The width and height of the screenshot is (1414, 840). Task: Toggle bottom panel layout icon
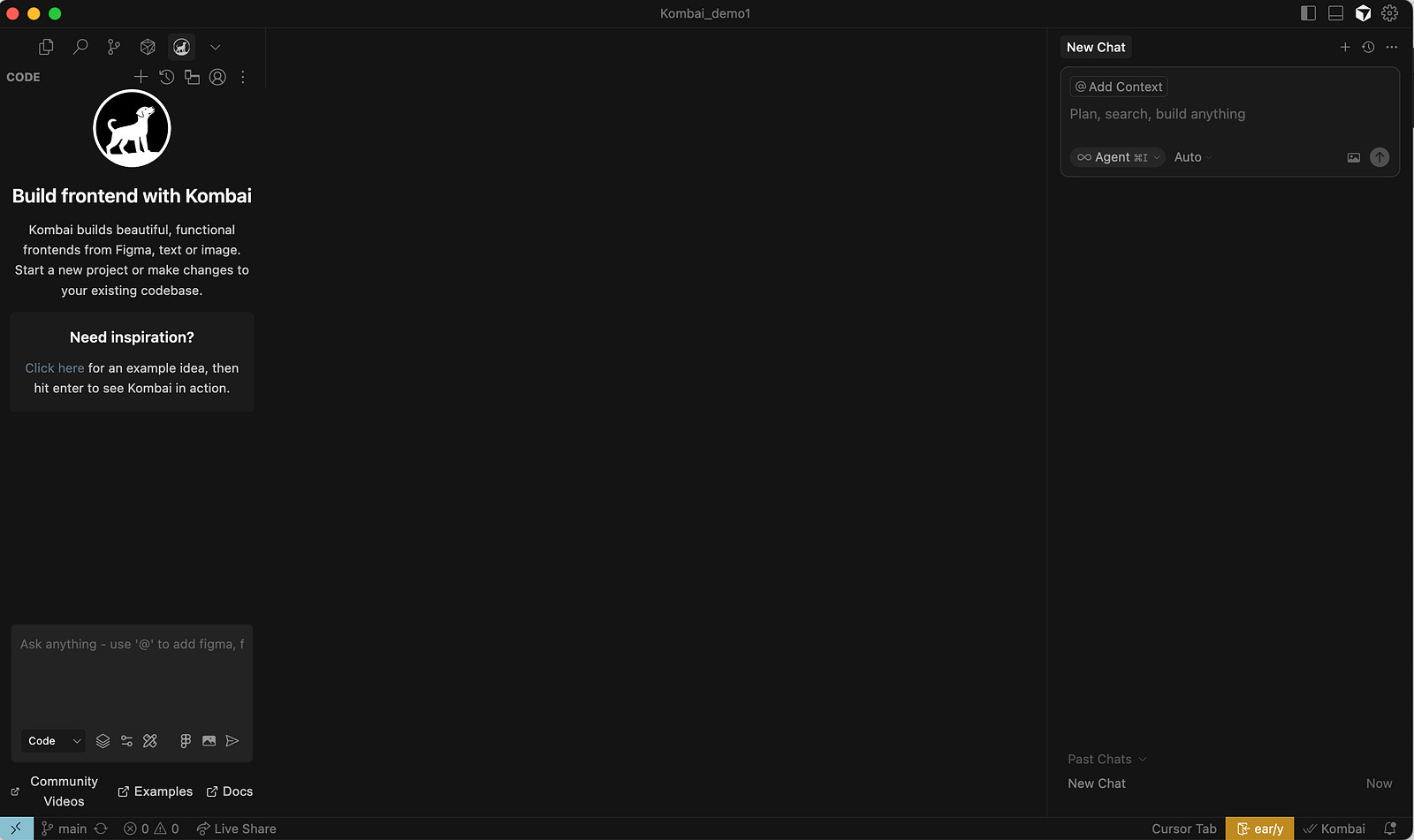click(x=1335, y=13)
